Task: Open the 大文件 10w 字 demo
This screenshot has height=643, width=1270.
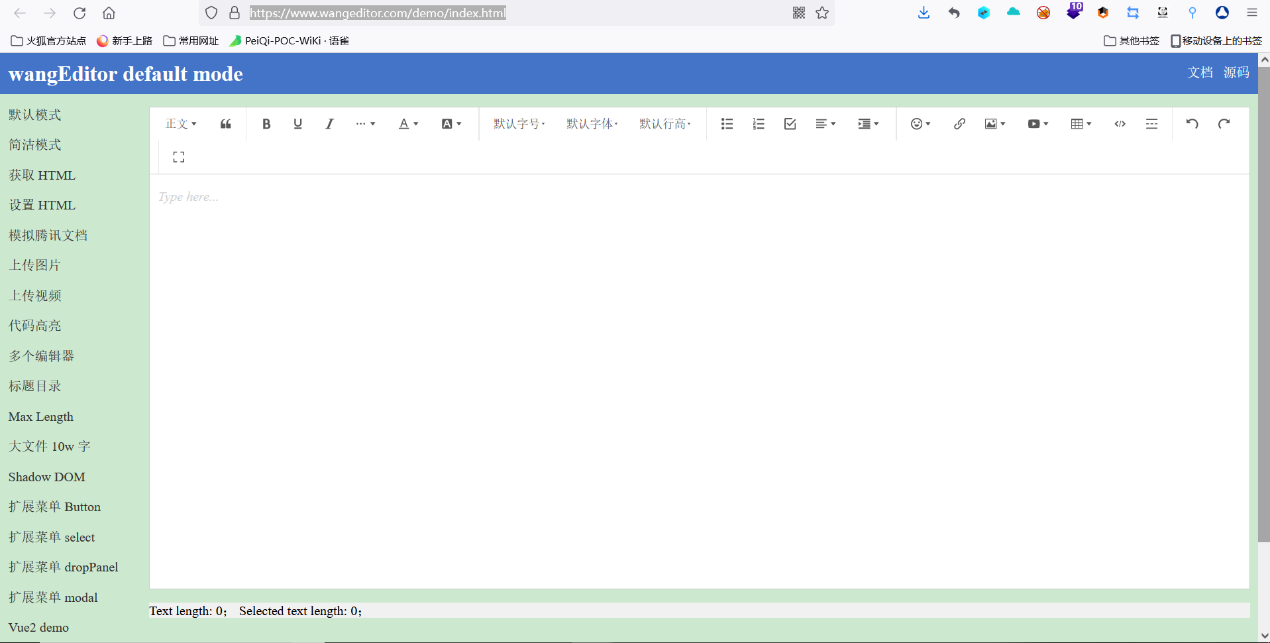Action: pos(50,446)
